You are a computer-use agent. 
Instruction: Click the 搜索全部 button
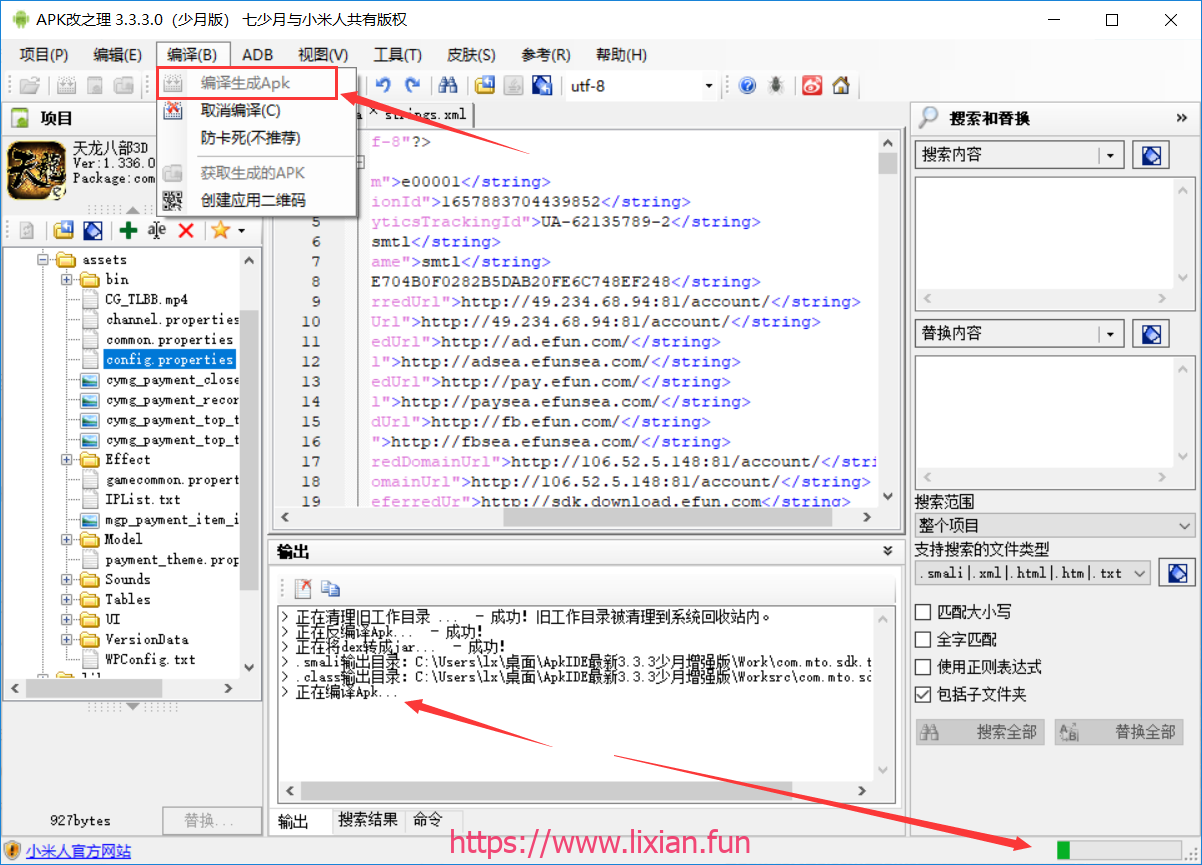pyautogui.click(x=980, y=732)
